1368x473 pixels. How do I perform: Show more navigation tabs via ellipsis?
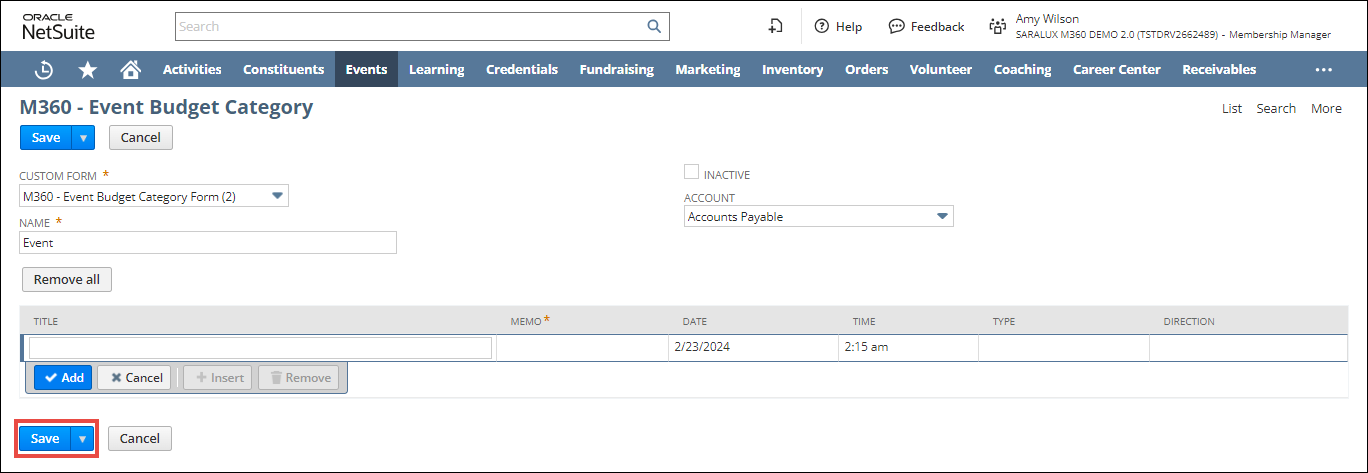1323,70
